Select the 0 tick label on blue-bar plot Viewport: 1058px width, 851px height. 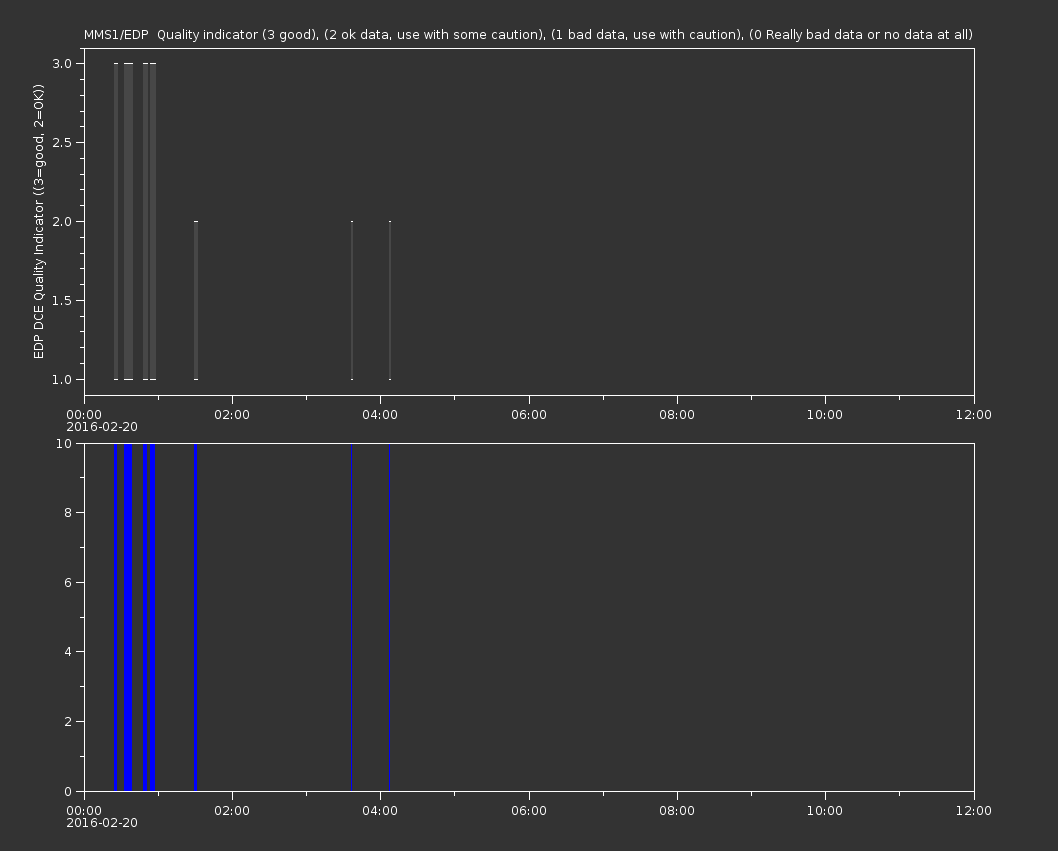click(x=68, y=791)
